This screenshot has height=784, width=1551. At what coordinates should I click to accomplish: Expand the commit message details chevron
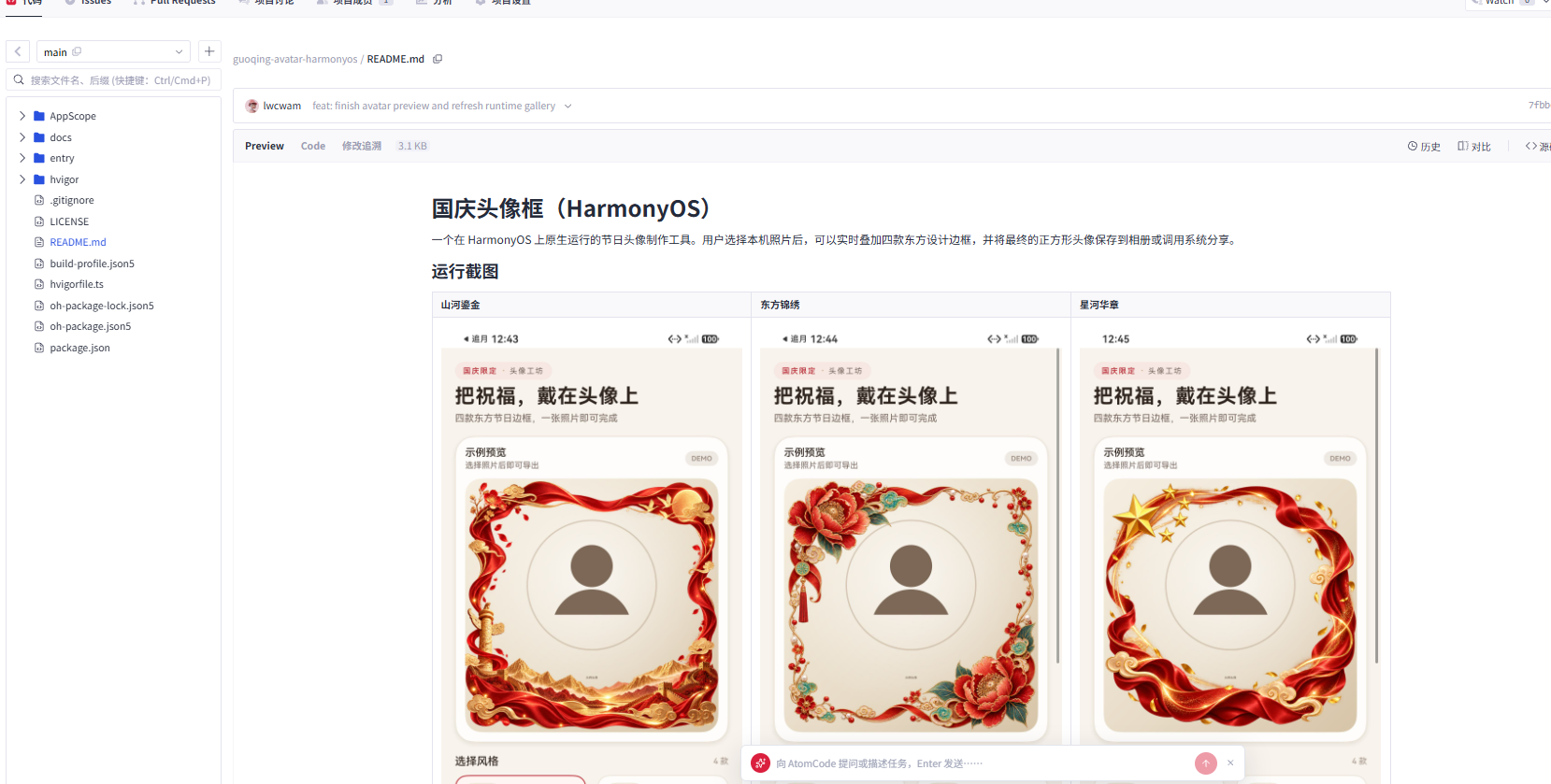pyautogui.click(x=567, y=107)
